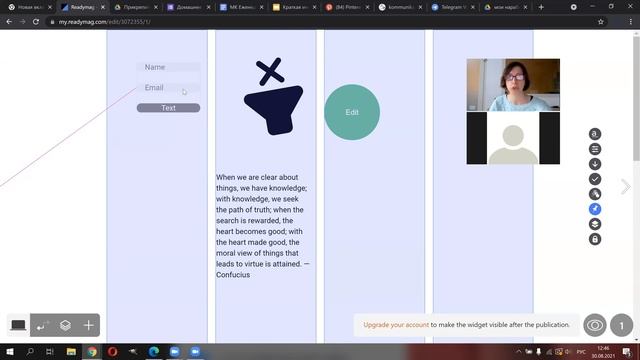
Task: Open Microsoft Edge from the taskbar
Action: (154, 351)
